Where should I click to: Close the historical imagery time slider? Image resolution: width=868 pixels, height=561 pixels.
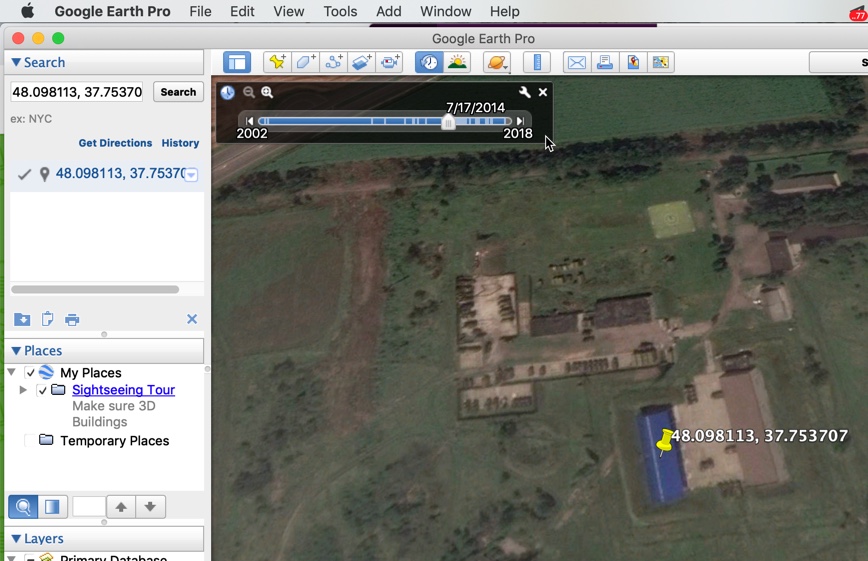pos(543,92)
